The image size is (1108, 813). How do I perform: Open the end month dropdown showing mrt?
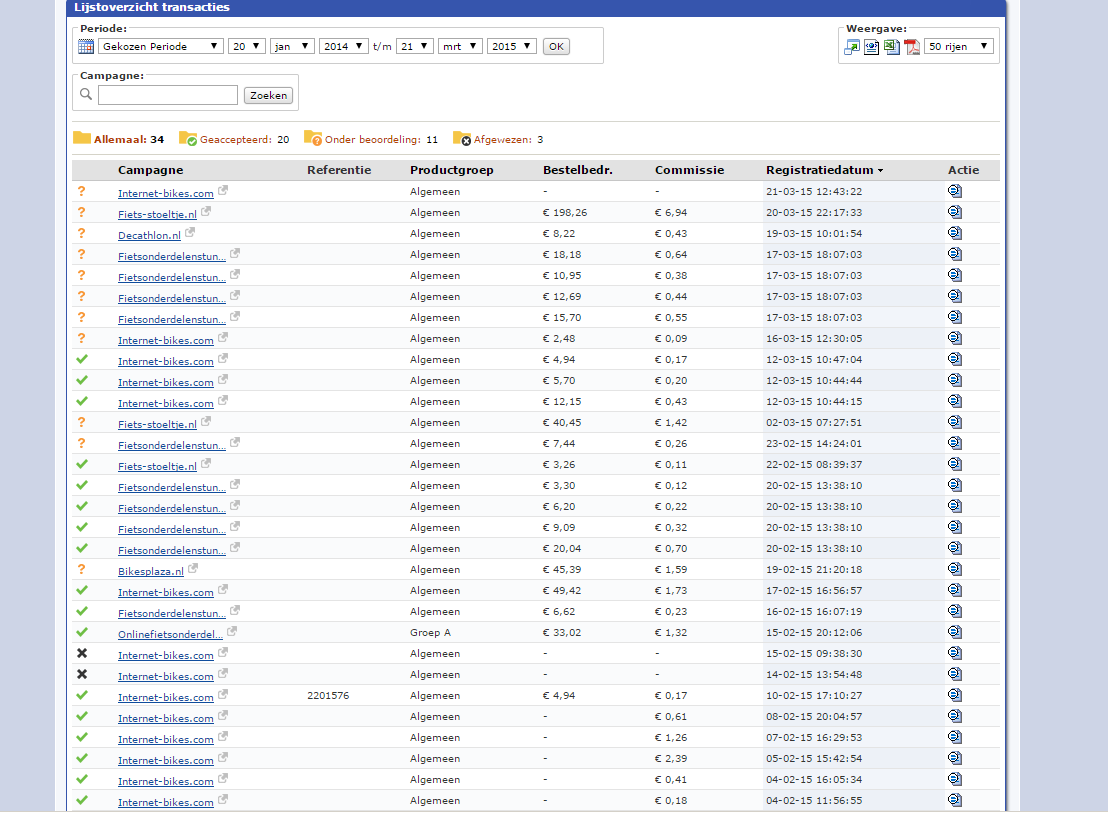460,47
